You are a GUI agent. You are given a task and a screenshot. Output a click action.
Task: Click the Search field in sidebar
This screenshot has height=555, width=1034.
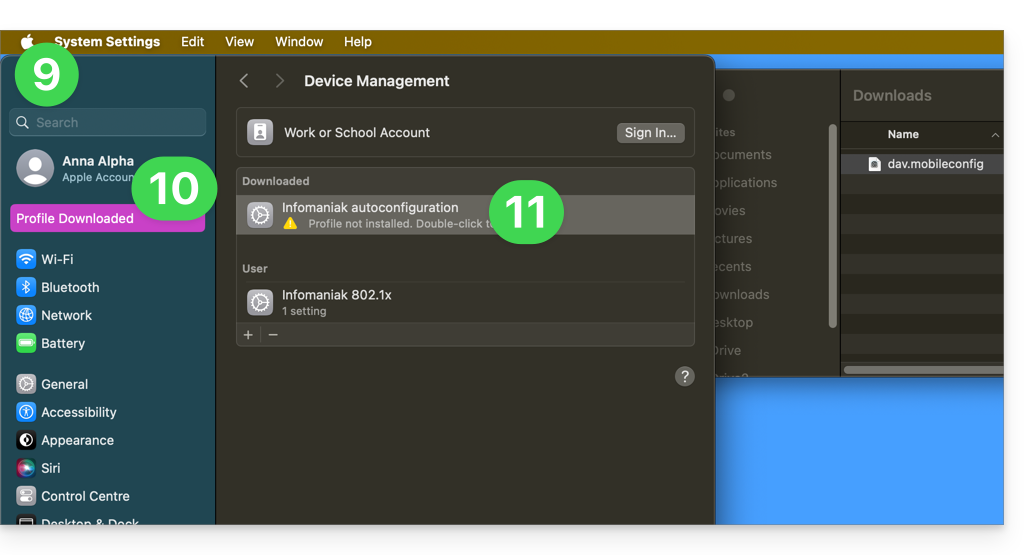tap(108, 122)
